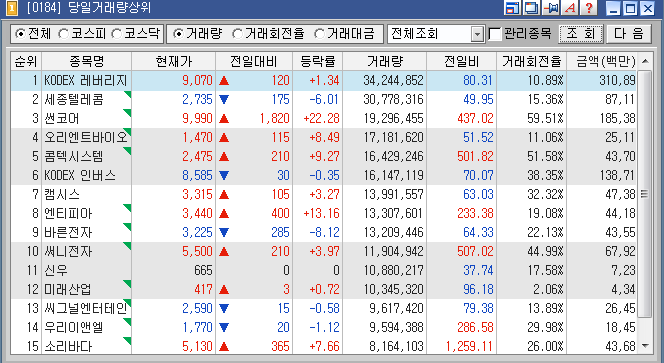Click the green corner marker on 써니전자 row
This screenshot has width=664, height=363.
[127, 246]
